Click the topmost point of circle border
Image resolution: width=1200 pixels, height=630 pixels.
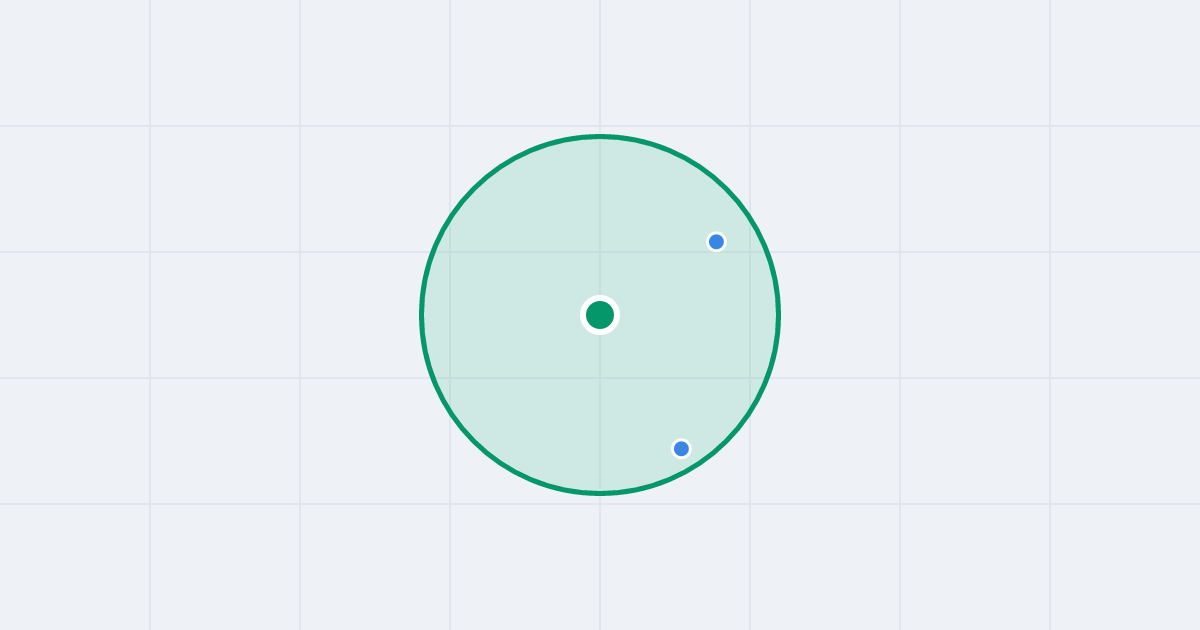click(600, 136)
